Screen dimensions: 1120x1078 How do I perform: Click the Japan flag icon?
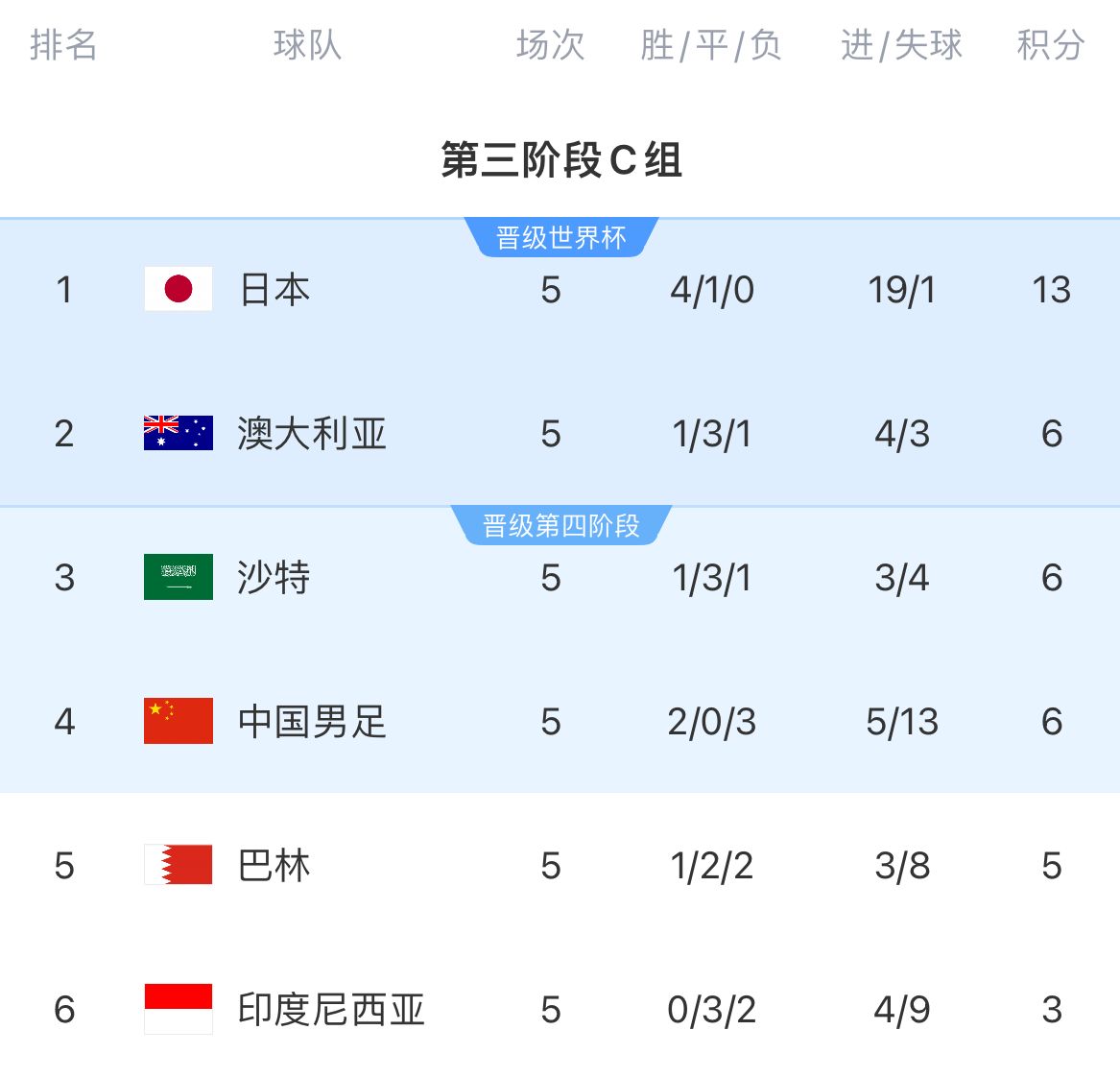pyautogui.click(x=179, y=289)
